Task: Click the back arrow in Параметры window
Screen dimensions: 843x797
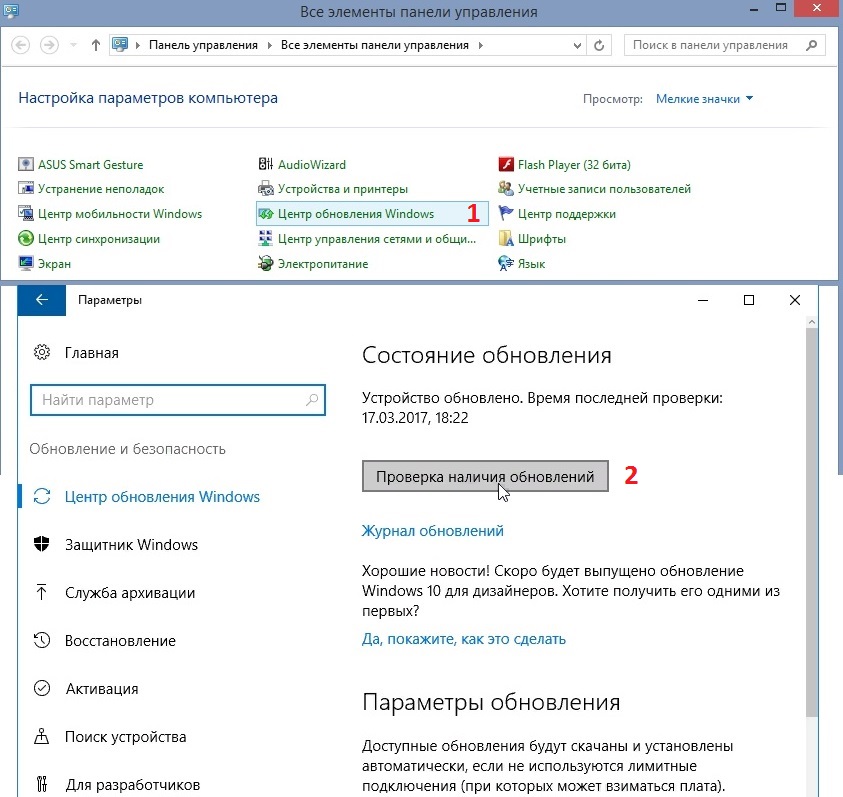Action: [x=42, y=300]
